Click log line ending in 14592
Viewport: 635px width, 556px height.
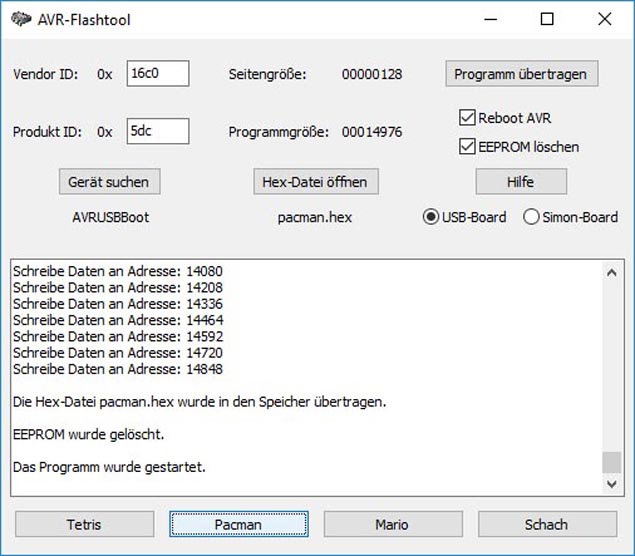point(118,336)
